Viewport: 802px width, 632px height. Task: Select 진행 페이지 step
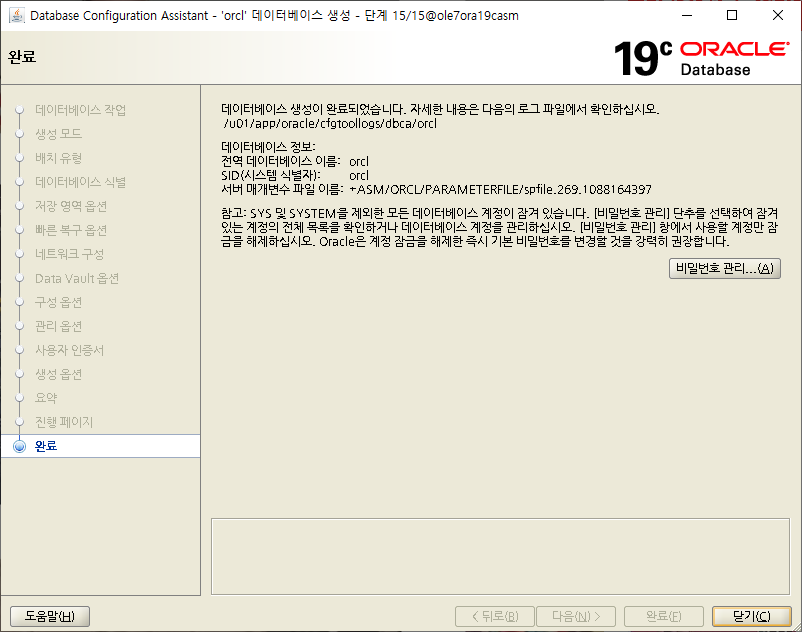click(x=64, y=422)
